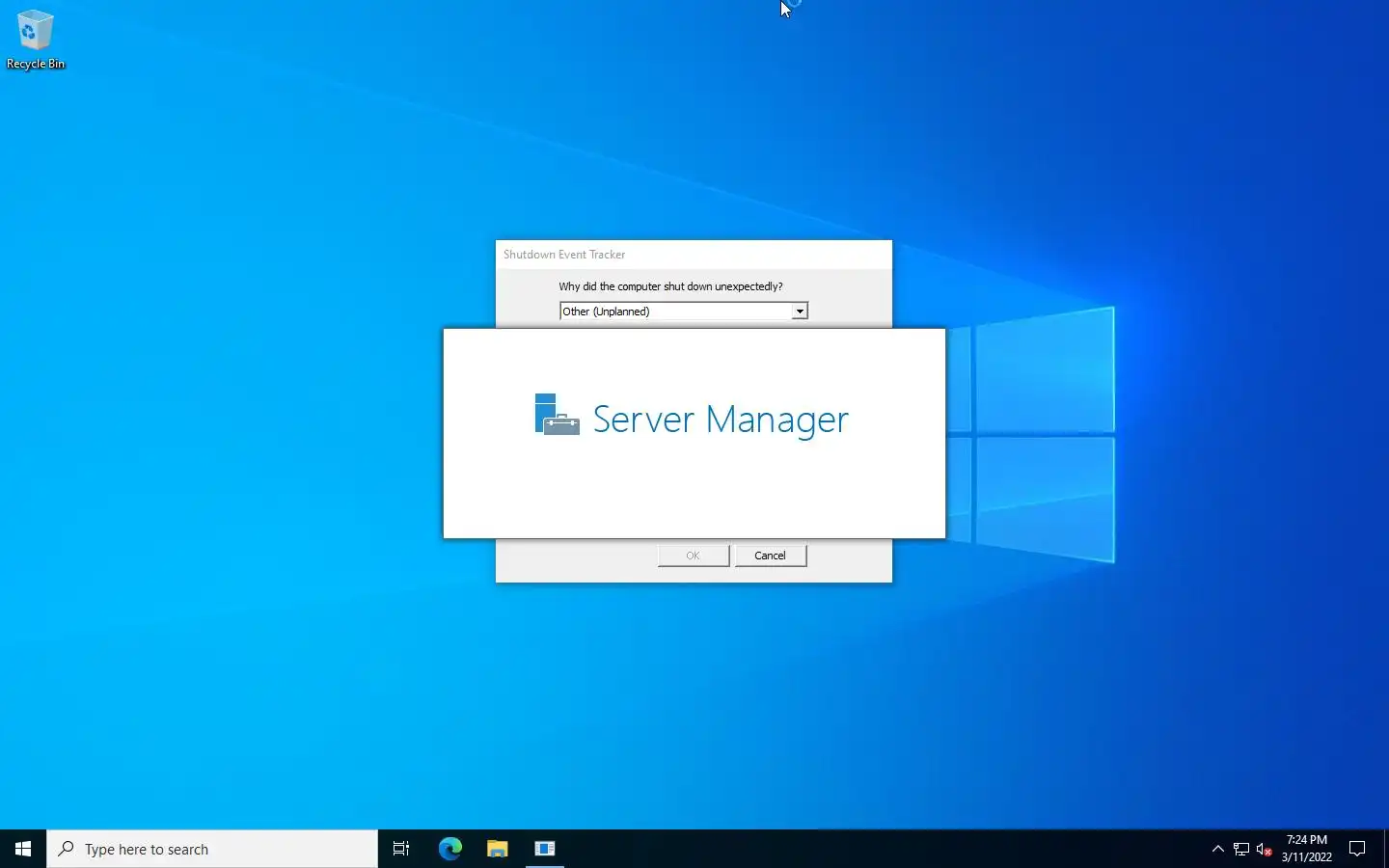Click the muted volume tray icon
The width and height of the screenshot is (1389, 868).
(x=1265, y=850)
